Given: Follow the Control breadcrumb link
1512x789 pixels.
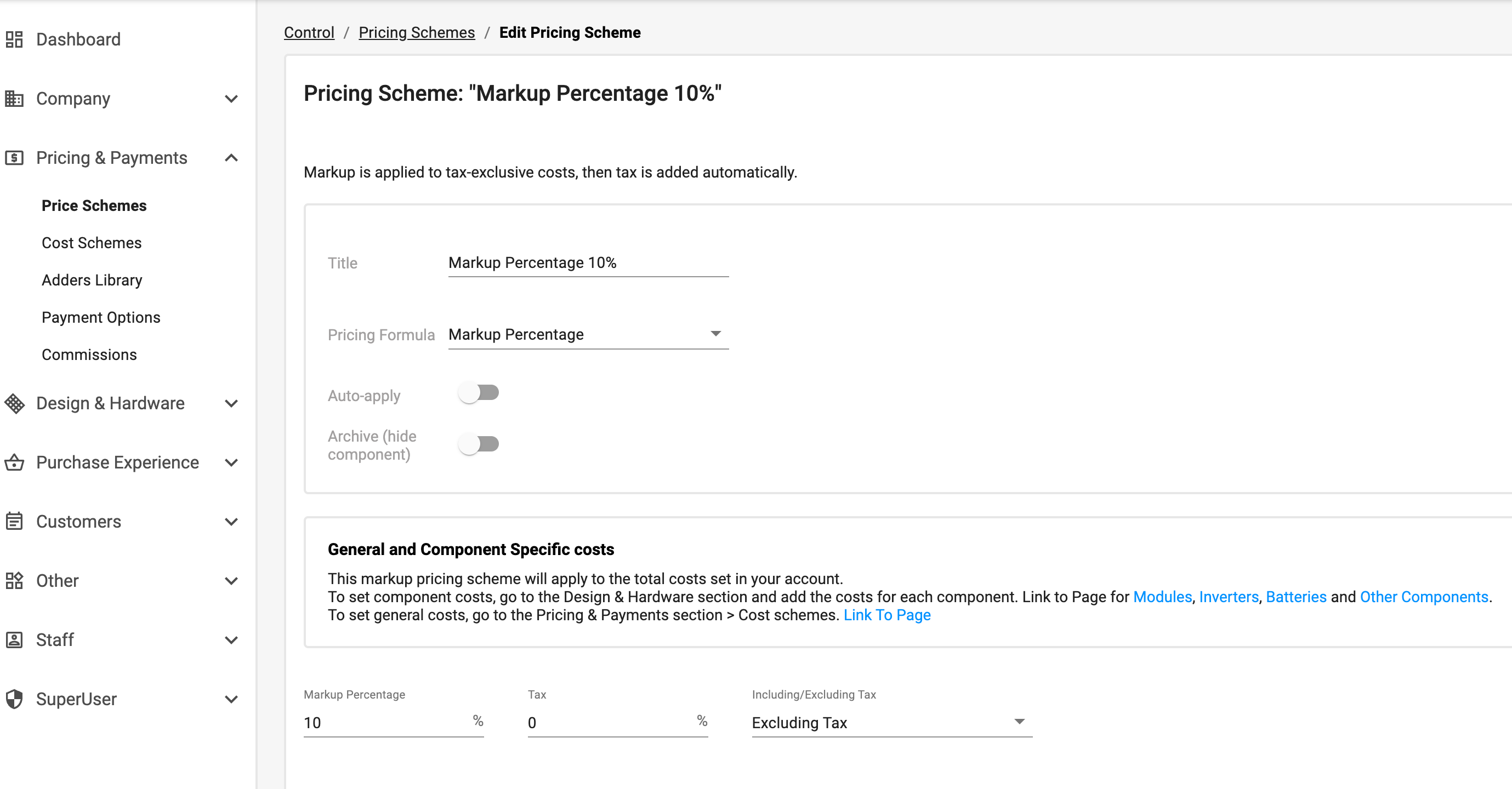Looking at the screenshot, I should coord(309,33).
